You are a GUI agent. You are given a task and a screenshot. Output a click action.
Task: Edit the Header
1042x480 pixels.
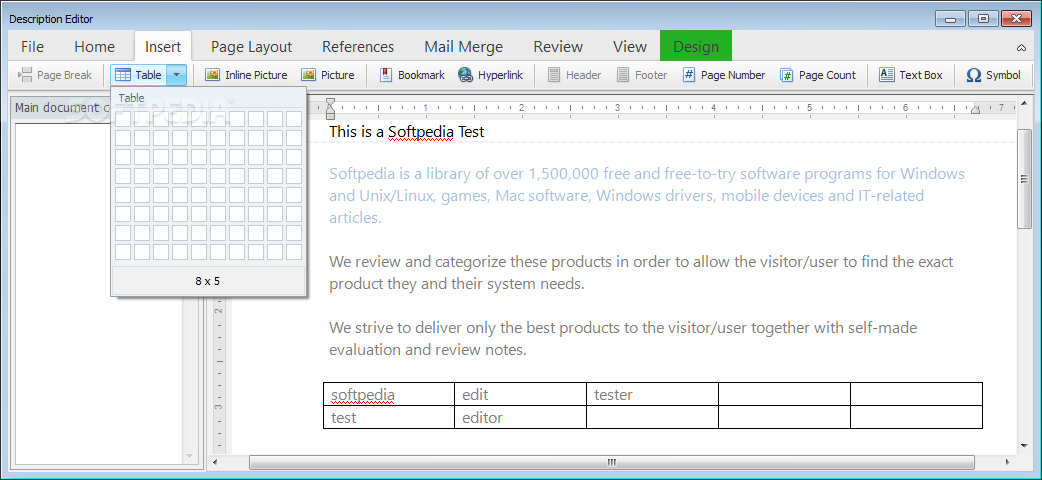(574, 75)
